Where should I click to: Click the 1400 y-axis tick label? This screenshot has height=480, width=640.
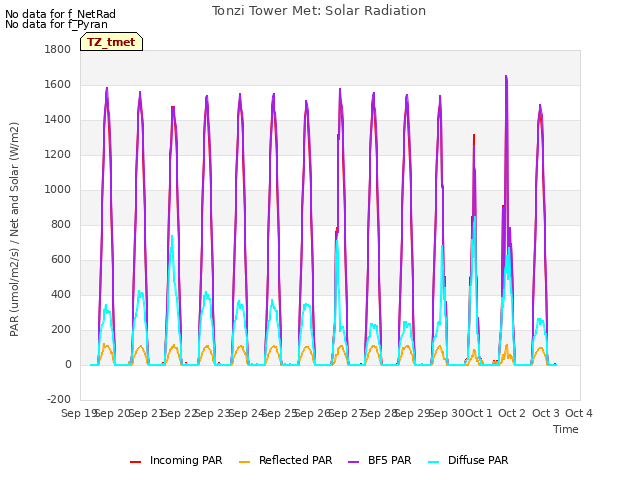click(58, 120)
